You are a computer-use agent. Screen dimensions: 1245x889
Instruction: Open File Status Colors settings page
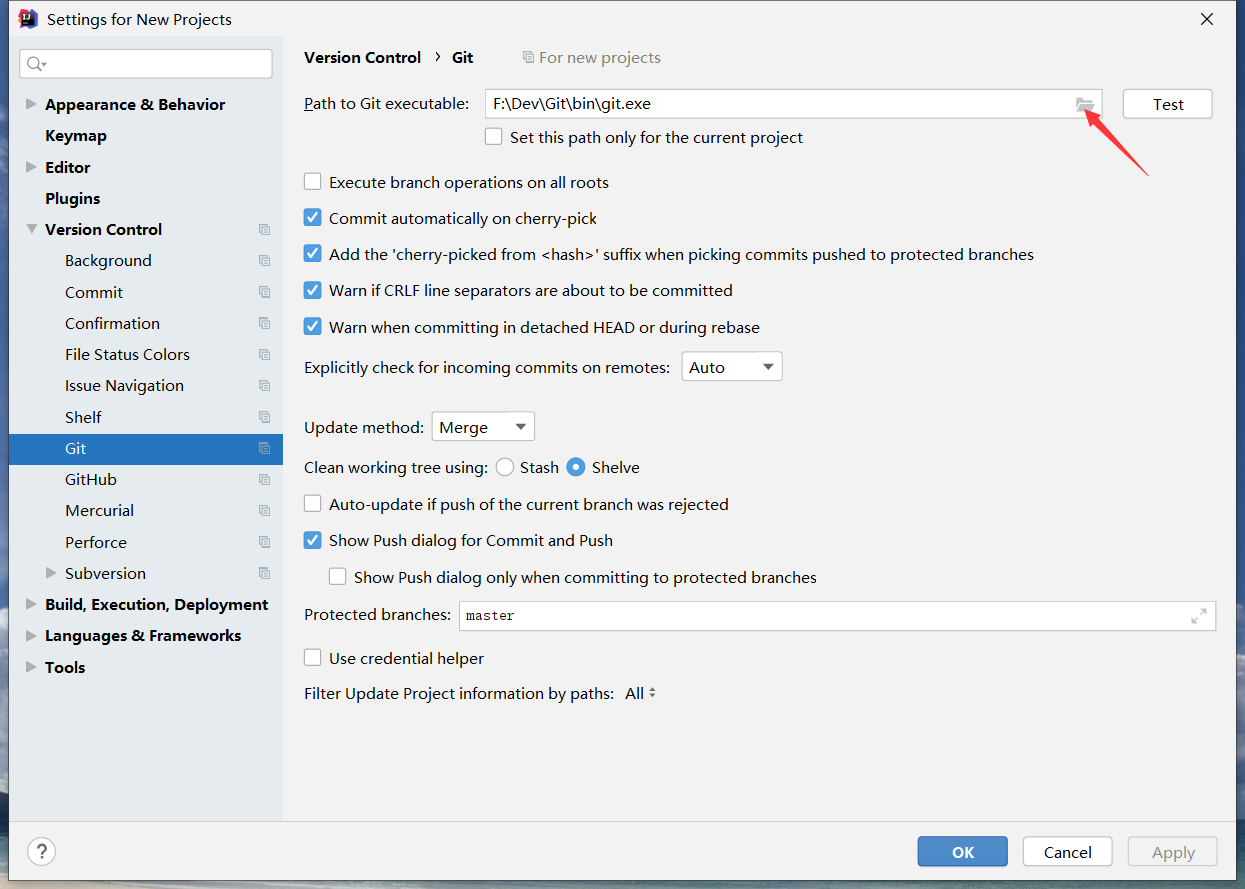(127, 354)
